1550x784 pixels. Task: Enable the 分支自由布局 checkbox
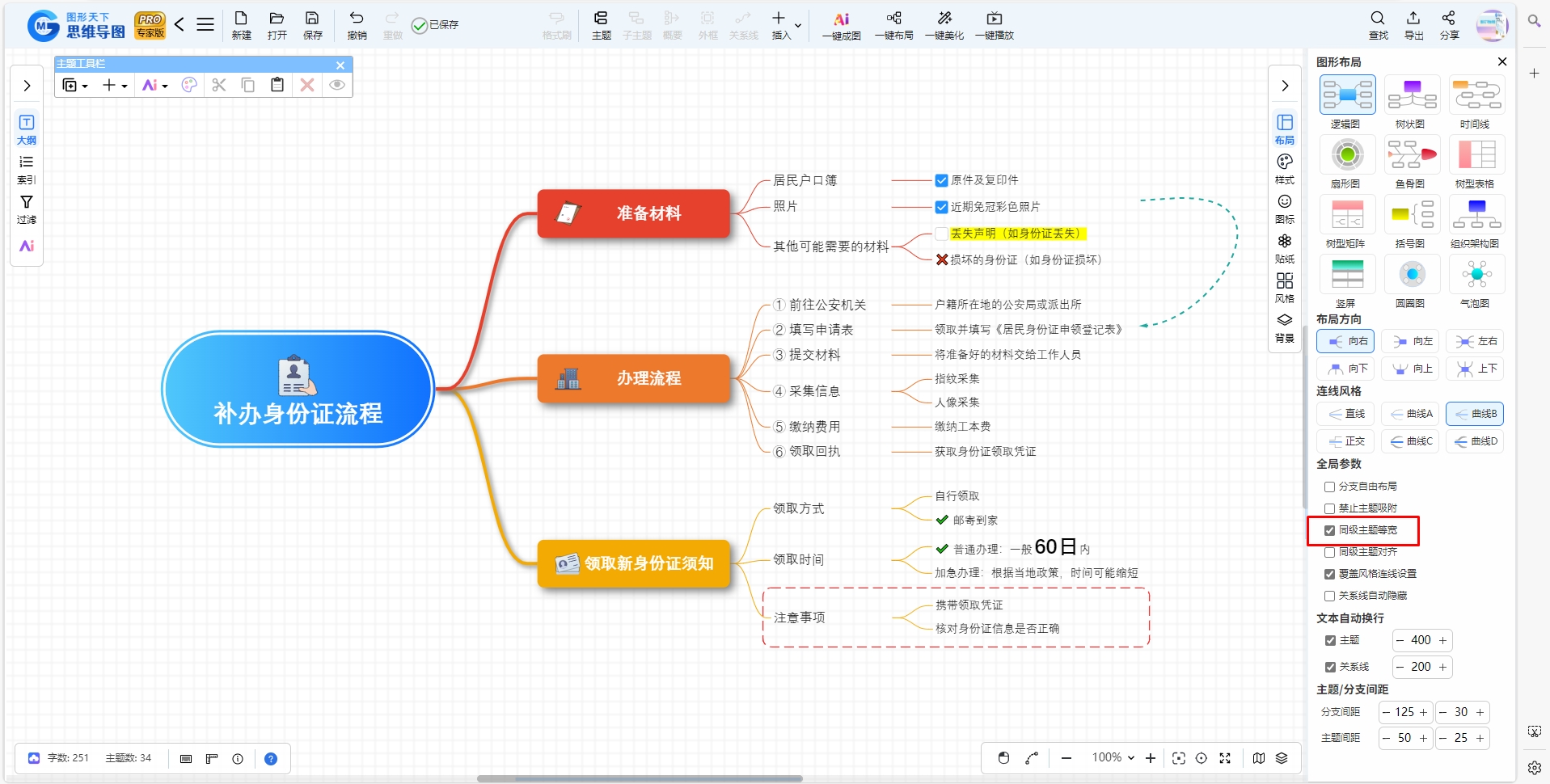click(1329, 487)
